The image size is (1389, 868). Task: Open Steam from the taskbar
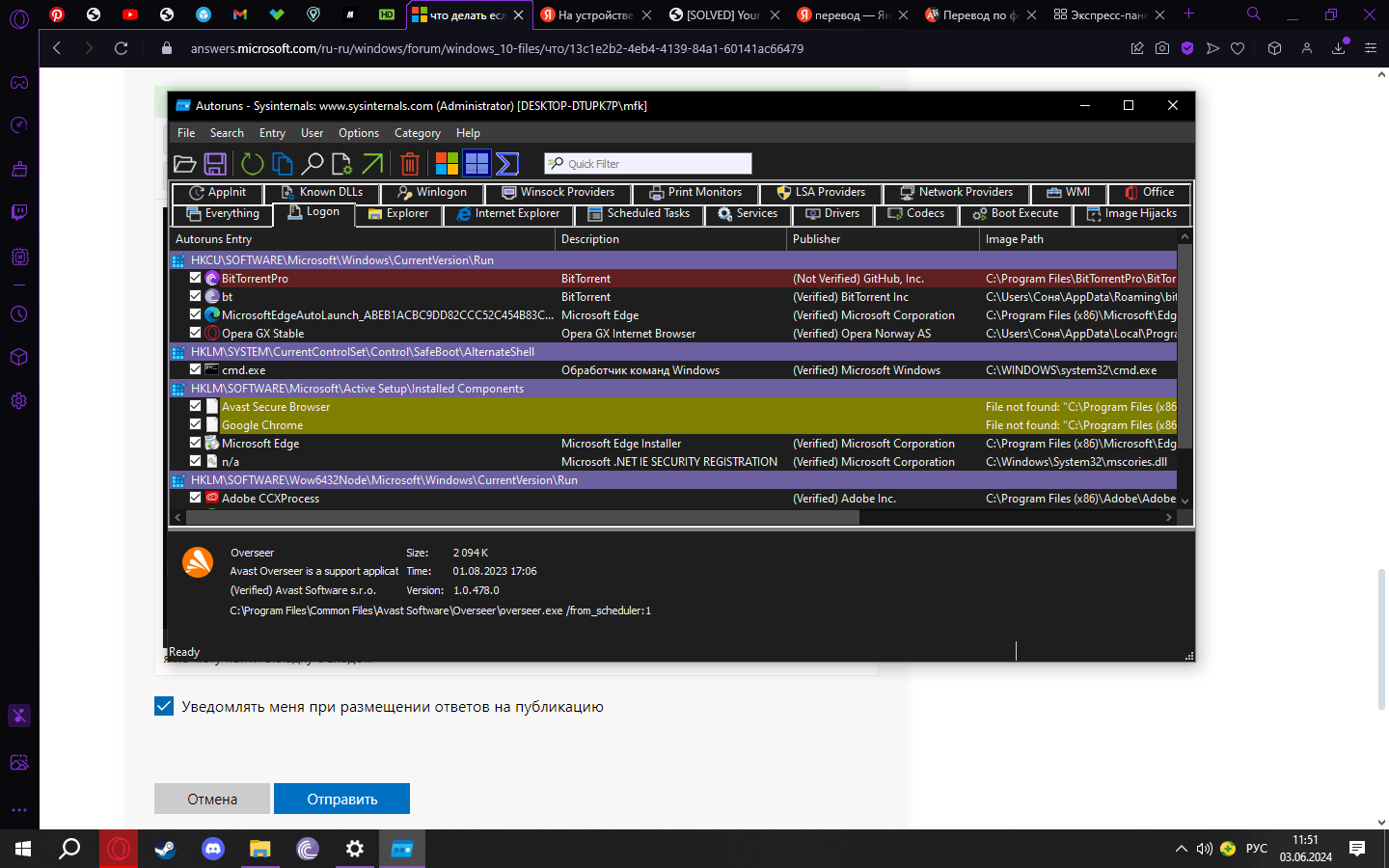(x=165, y=849)
